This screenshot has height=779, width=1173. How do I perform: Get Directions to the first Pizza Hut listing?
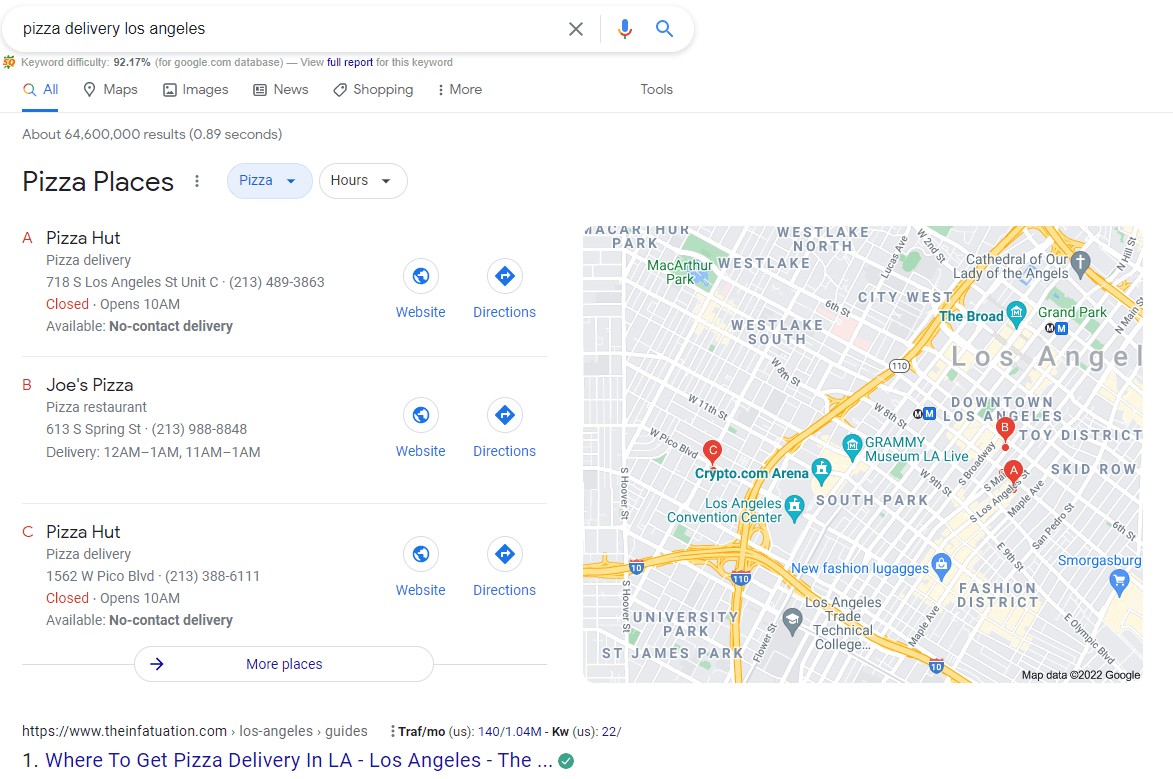click(x=504, y=275)
